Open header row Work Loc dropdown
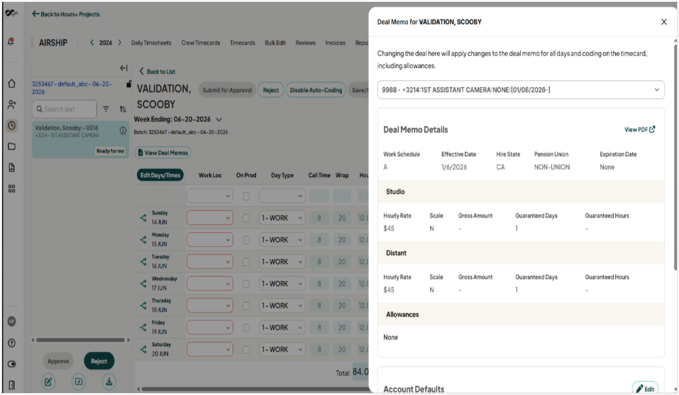 click(210, 196)
